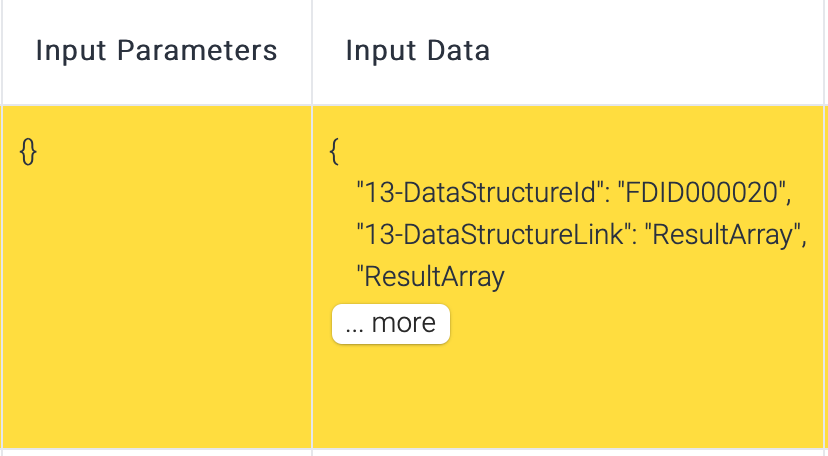Viewport: 828px width, 456px height.
Task: Click the 'Input Data' column header
Action: point(418,50)
